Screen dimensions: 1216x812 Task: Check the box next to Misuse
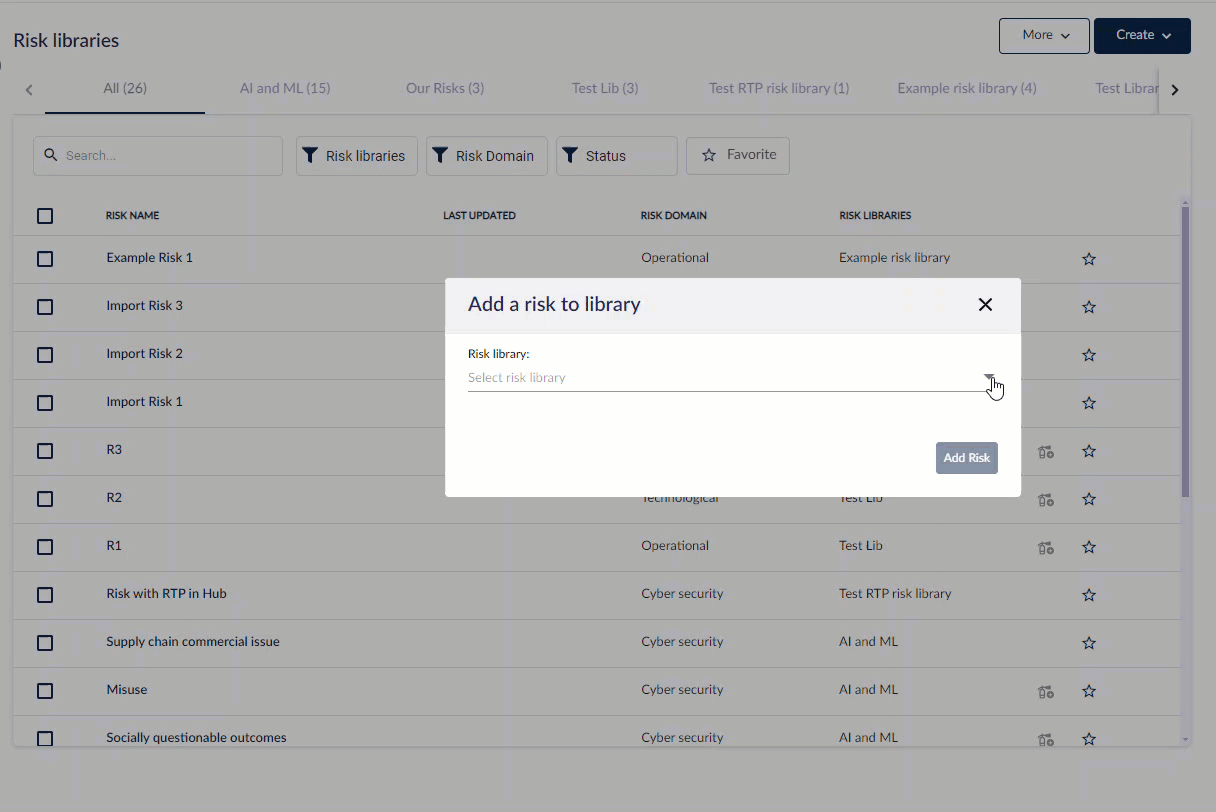45,691
